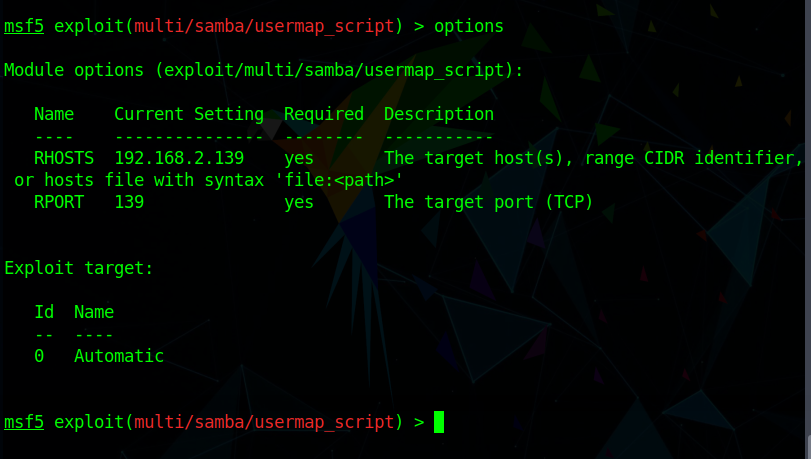Image resolution: width=811 pixels, height=459 pixels.
Task: Click the bottom underlined msf5 prompt
Action: (x=24, y=422)
